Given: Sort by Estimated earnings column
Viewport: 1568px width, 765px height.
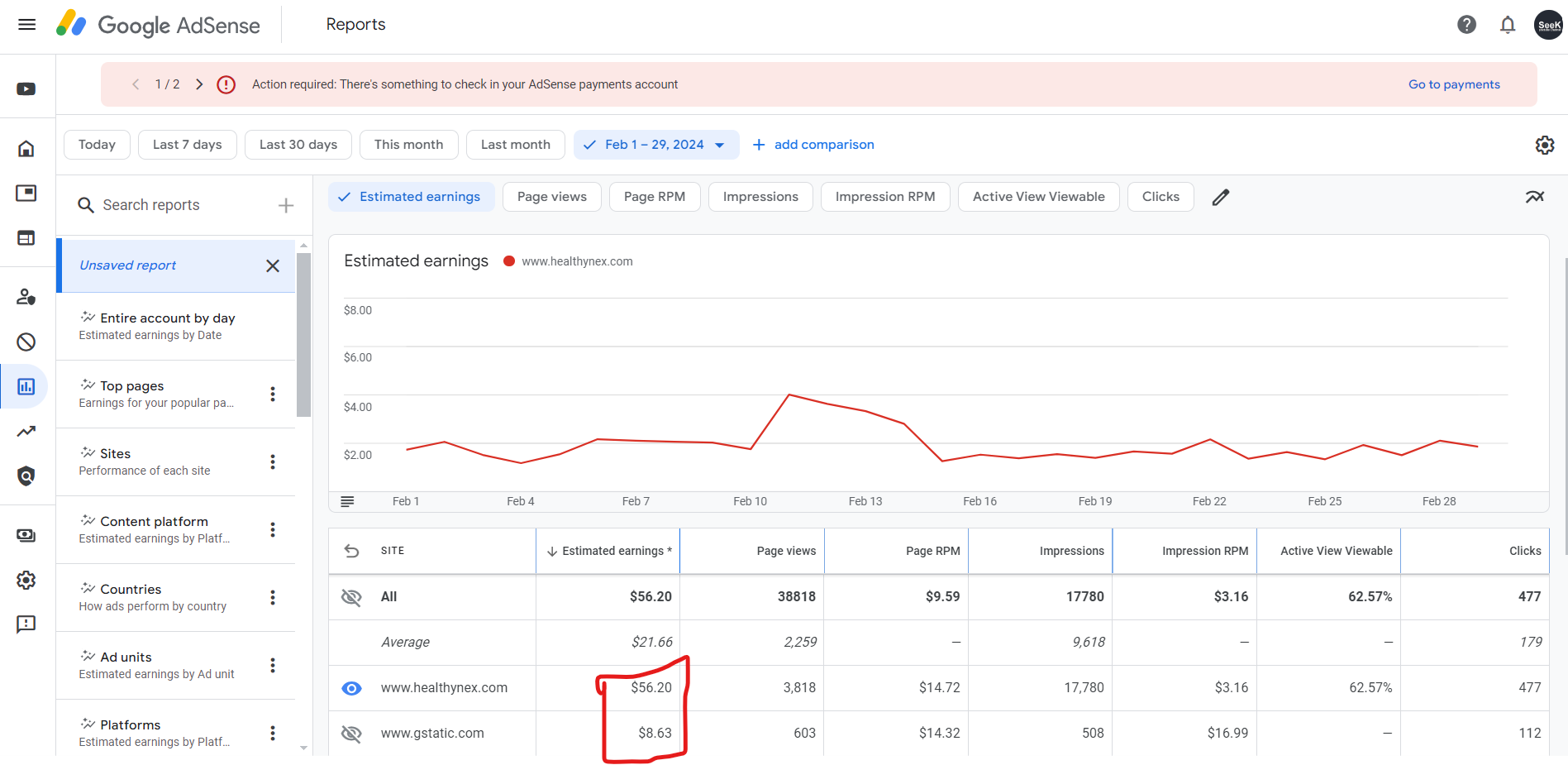Looking at the screenshot, I should point(608,551).
